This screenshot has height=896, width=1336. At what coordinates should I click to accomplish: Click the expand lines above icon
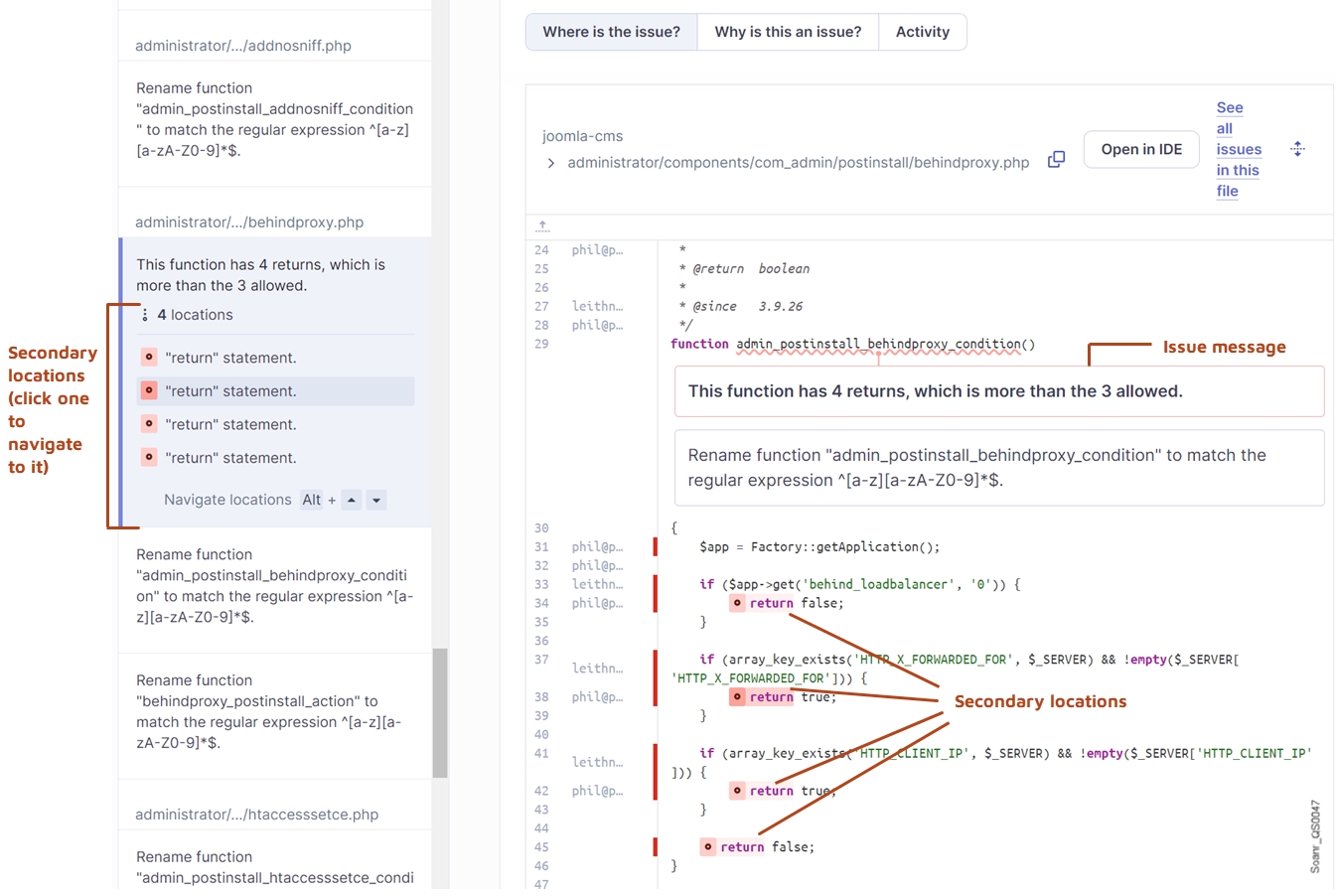[x=542, y=226]
